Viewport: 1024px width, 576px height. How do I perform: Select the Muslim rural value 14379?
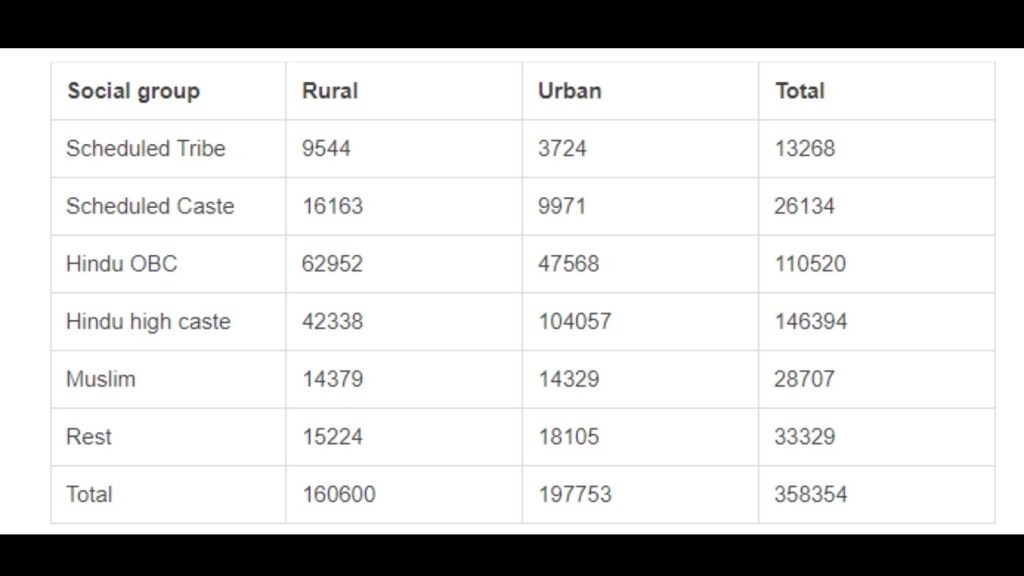332,380
